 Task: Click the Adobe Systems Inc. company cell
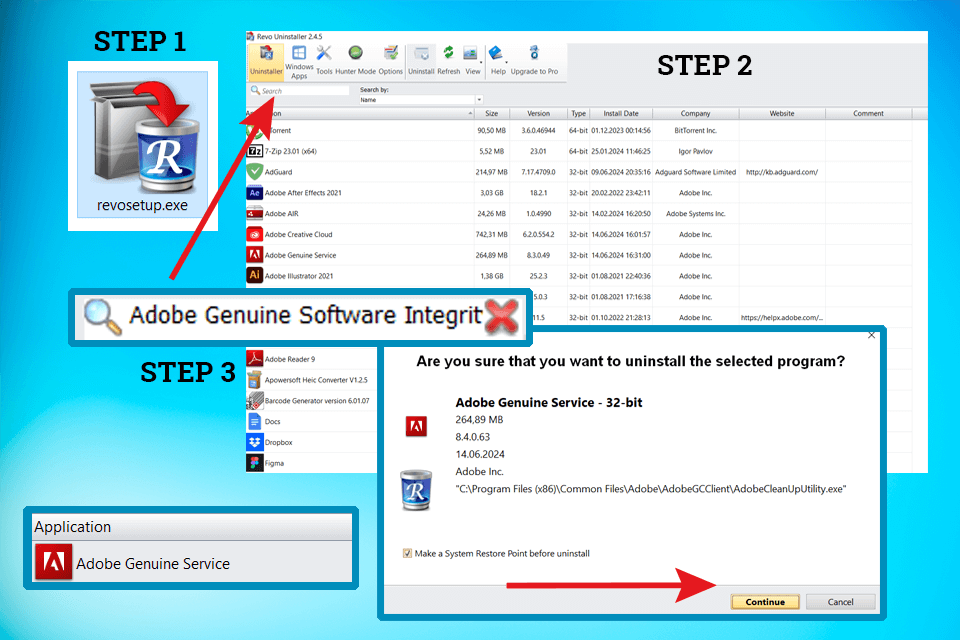(696, 214)
